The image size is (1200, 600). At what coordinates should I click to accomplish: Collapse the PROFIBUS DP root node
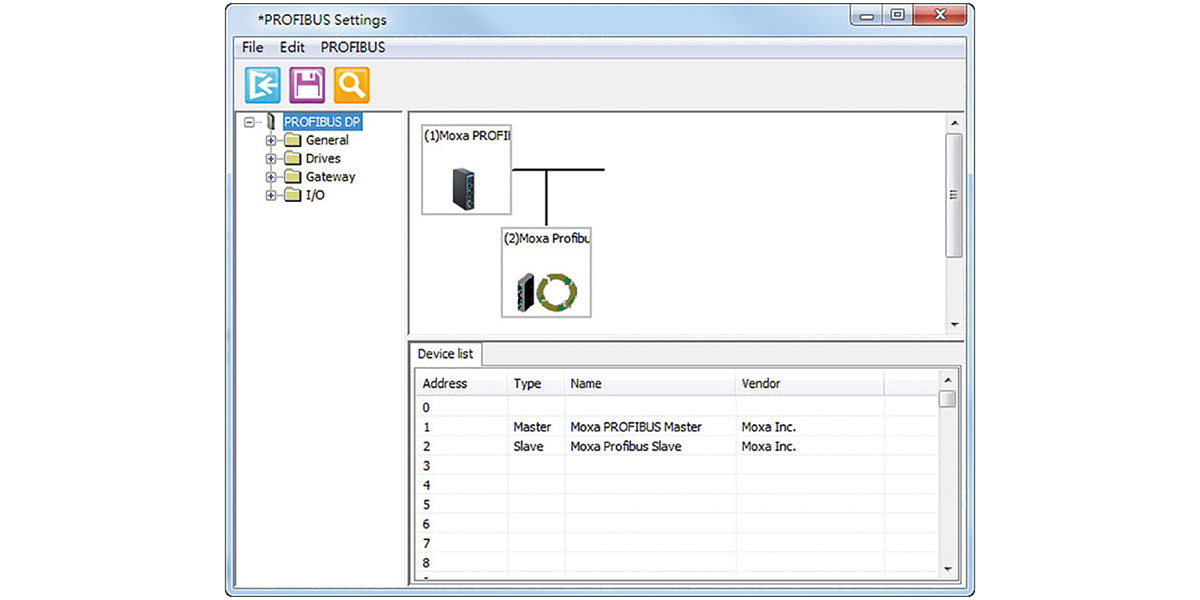tap(250, 122)
